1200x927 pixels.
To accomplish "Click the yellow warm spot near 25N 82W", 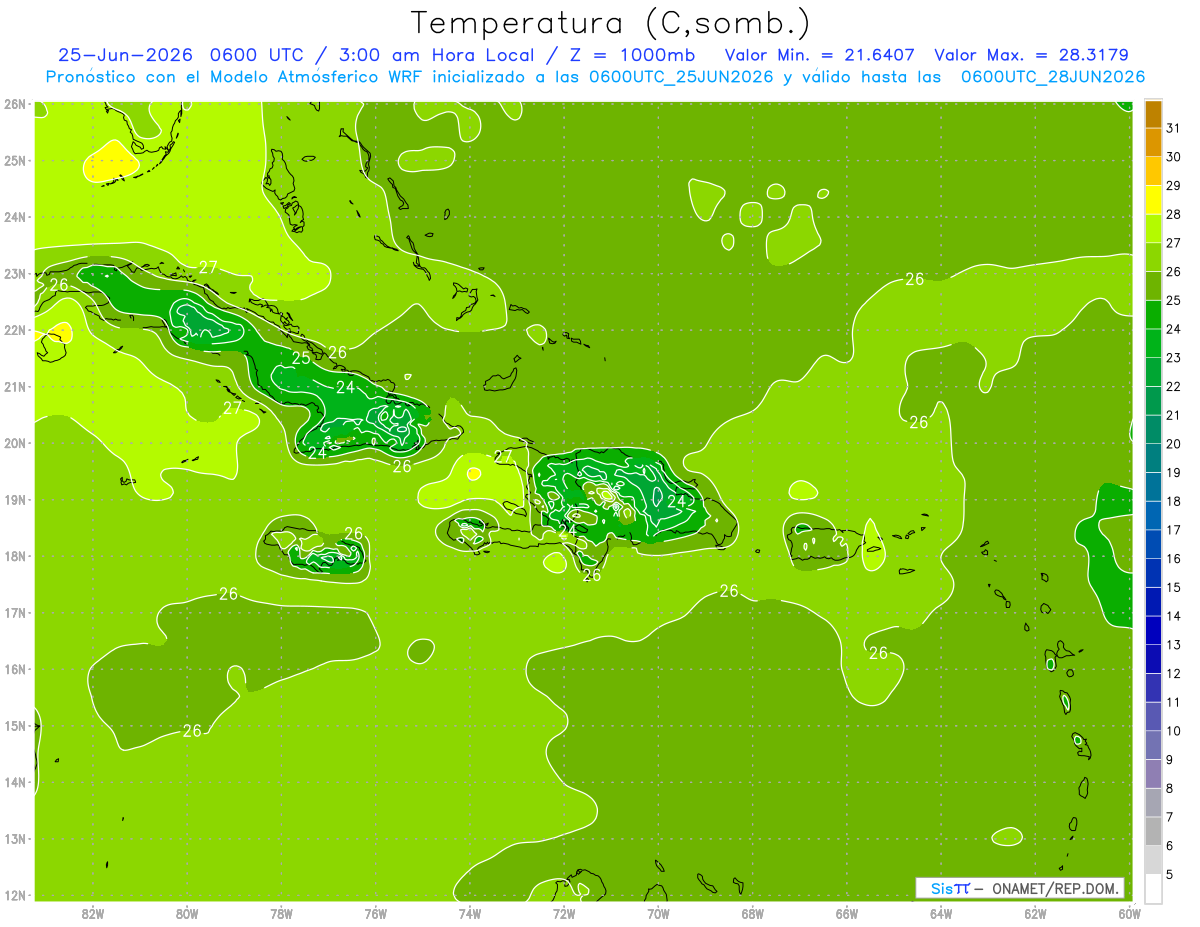I will pyautogui.click(x=110, y=161).
